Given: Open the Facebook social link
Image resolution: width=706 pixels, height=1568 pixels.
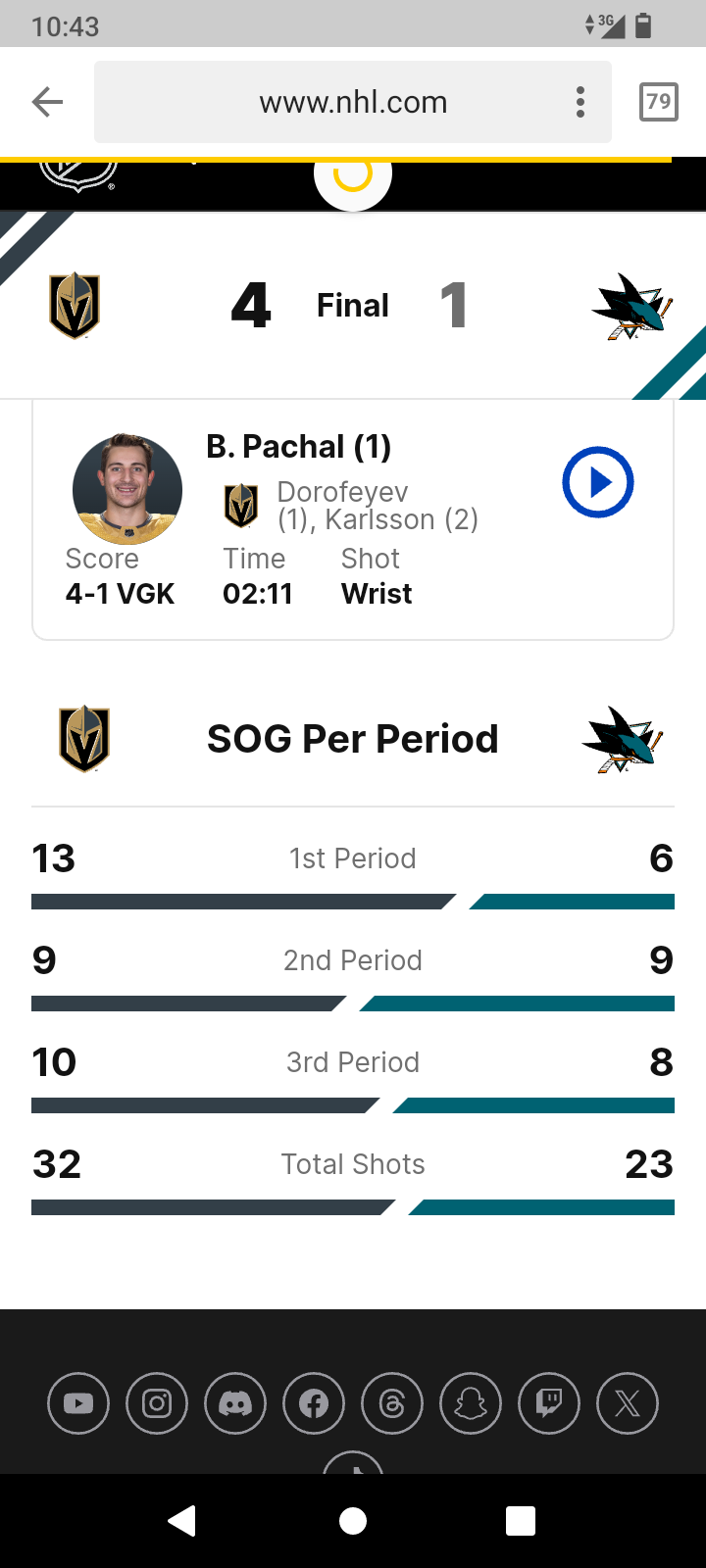Looking at the screenshot, I should [314, 1403].
